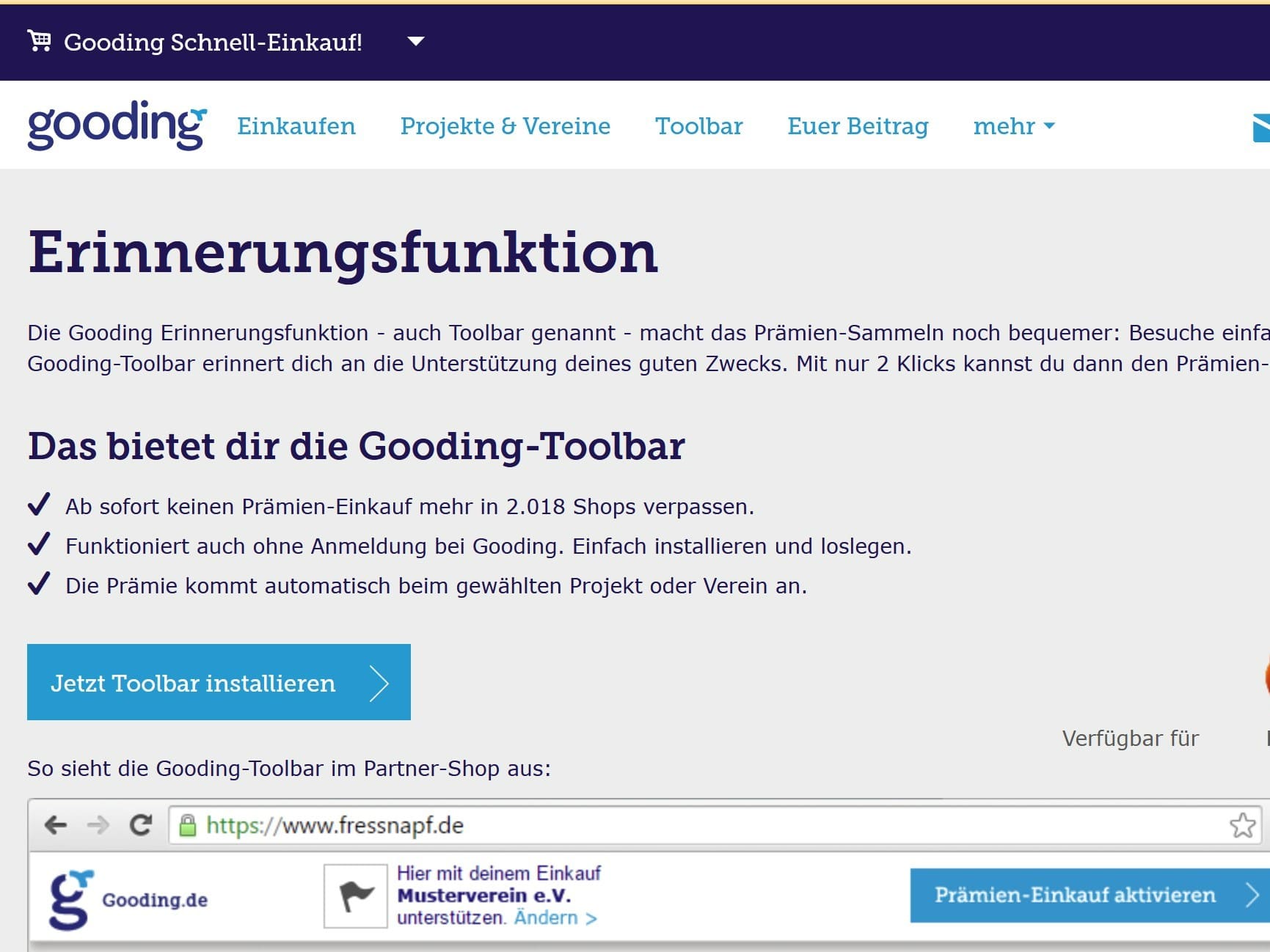Click the shopping cart icon in top bar
This screenshot has height=952, width=1270.
pyautogui.click(x=39, y=41)
